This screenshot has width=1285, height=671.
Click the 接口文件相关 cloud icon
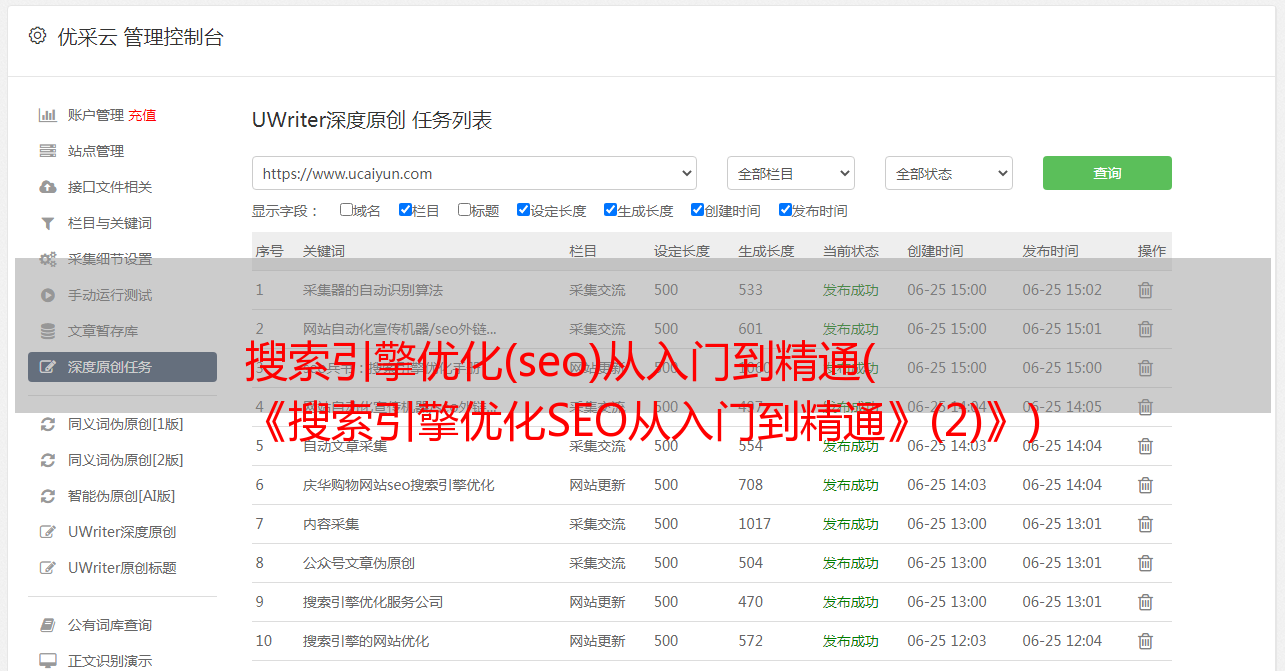pos(47,187)
